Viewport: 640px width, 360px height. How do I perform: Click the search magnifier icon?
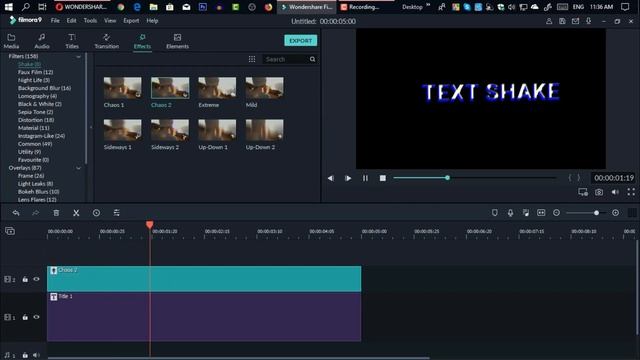tap(312, 59)
